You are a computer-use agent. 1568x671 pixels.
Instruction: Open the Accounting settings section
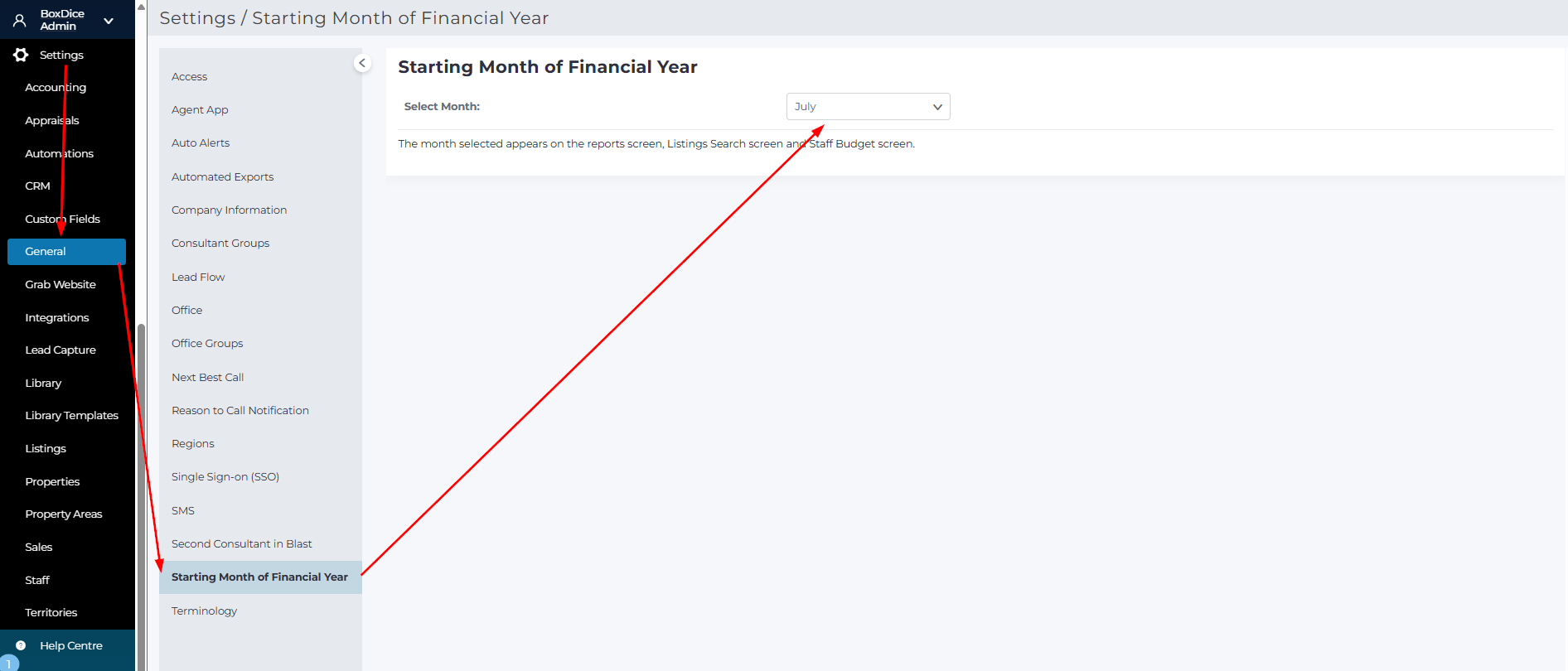[x=56, y=87]
